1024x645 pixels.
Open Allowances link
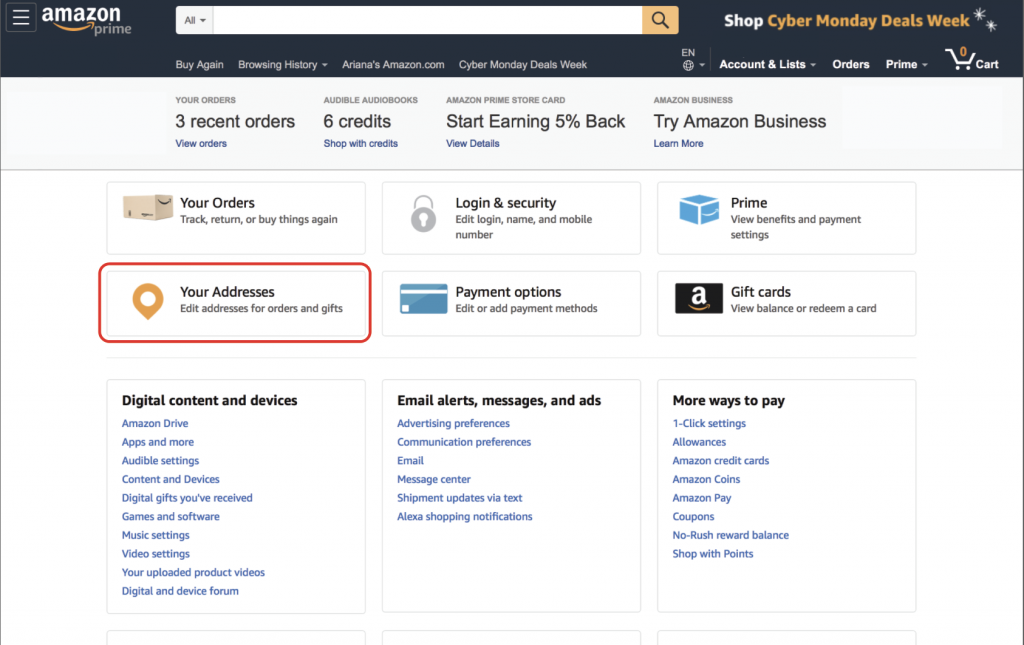[x=699, y=442]
